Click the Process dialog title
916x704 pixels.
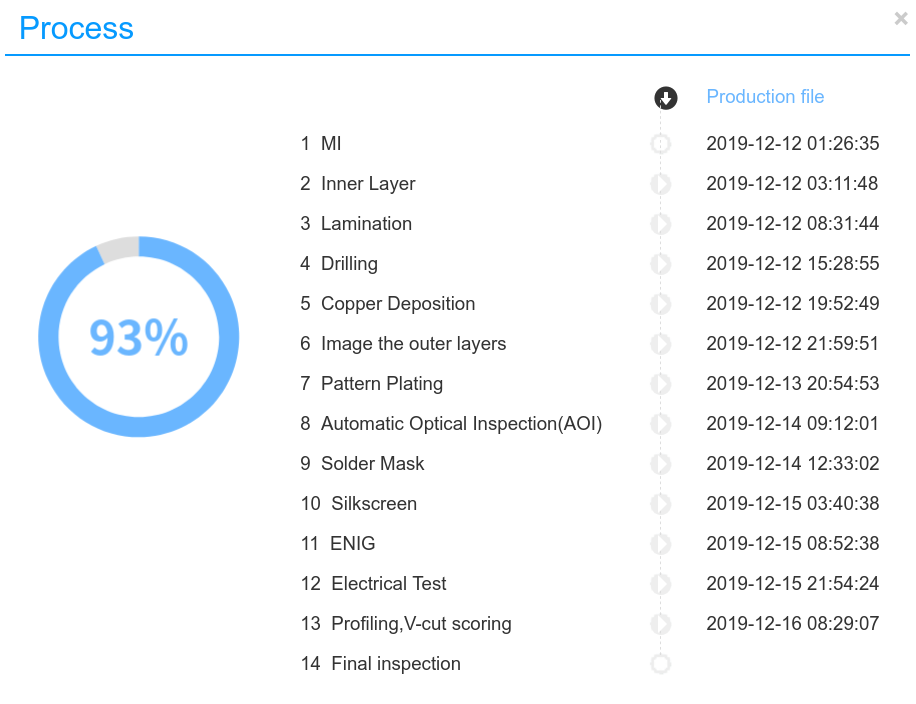pos(76,28)
